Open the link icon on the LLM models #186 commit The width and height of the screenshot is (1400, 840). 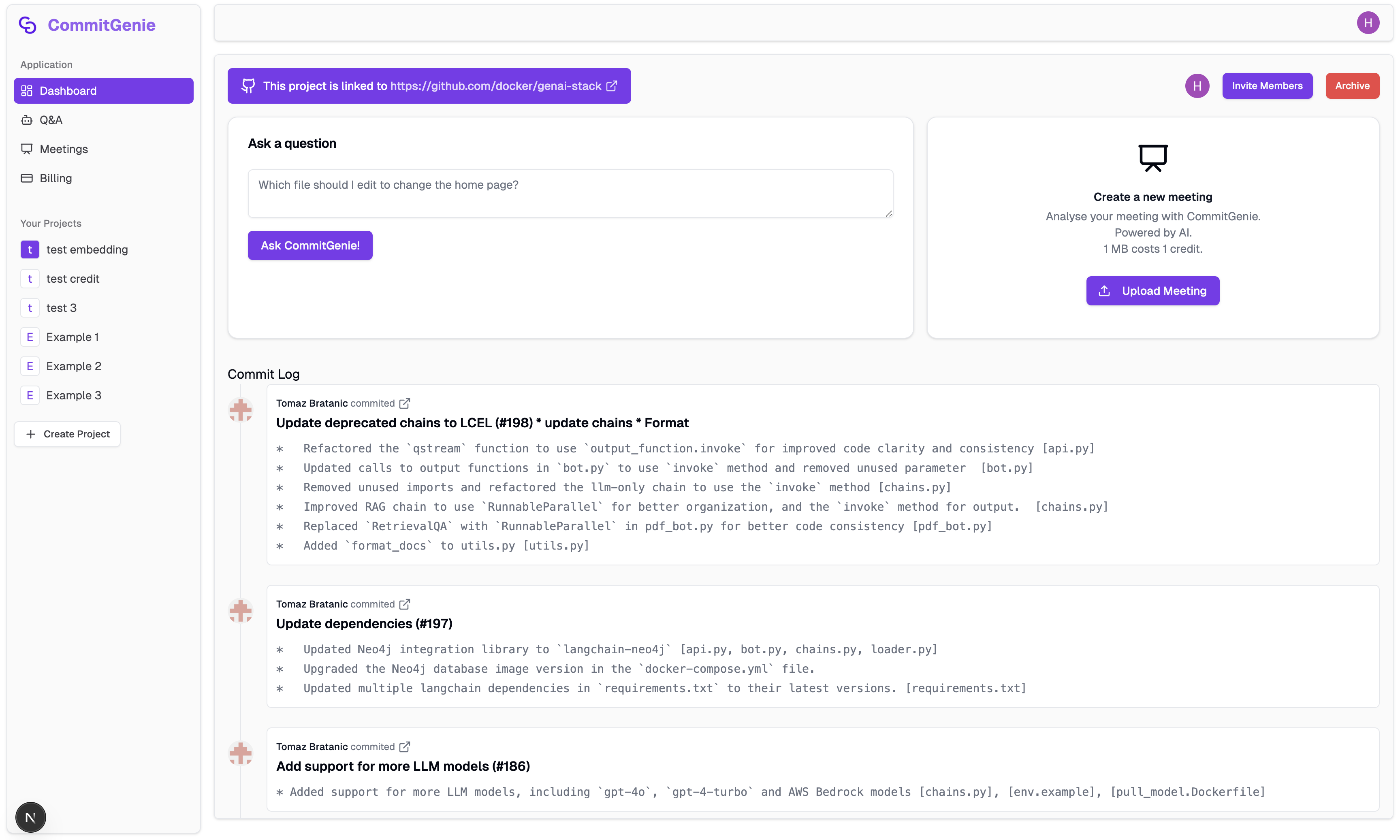point(404,747)
